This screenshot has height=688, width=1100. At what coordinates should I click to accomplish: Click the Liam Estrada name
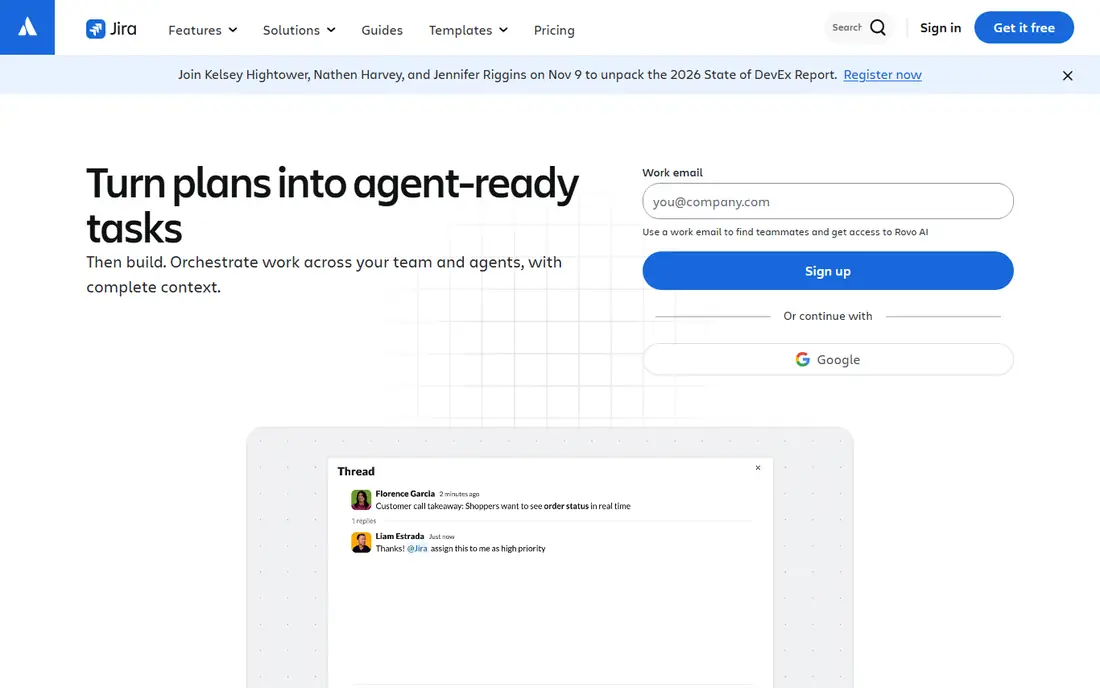(399, 536)
